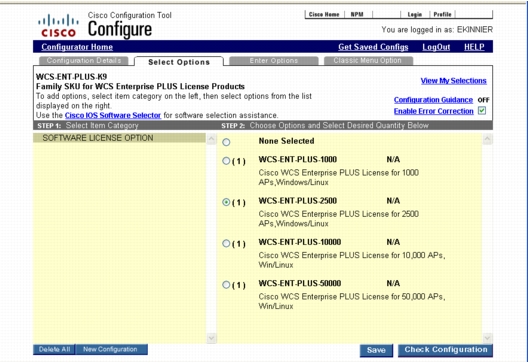Start a New Configuration

tap(111, 349)
